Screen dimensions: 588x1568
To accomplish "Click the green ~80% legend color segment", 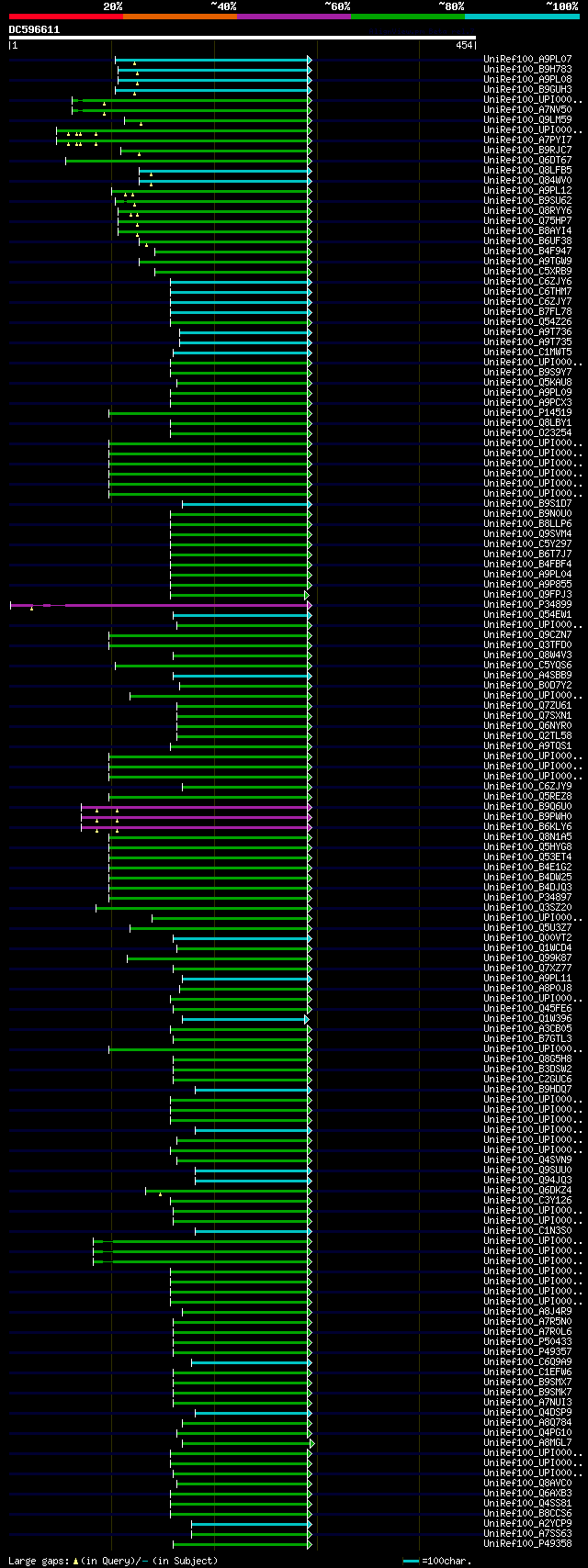I will pyautogui.click(x=408, y=17).
